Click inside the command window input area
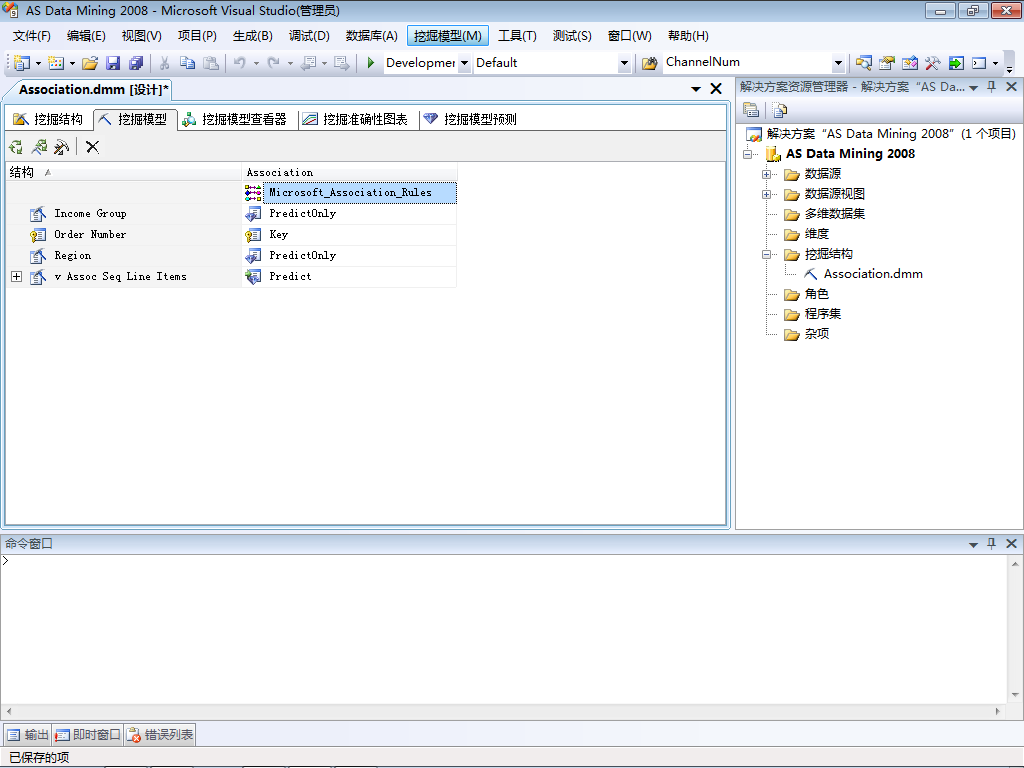 click(x=503, y=630)
